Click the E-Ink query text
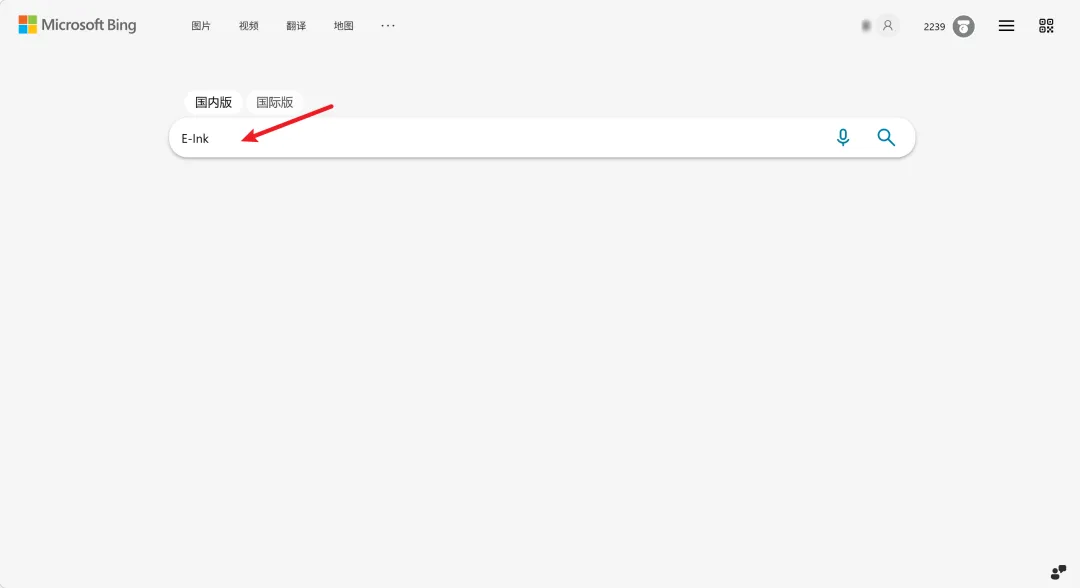1080x588 pixels. (x=195, y=138)
